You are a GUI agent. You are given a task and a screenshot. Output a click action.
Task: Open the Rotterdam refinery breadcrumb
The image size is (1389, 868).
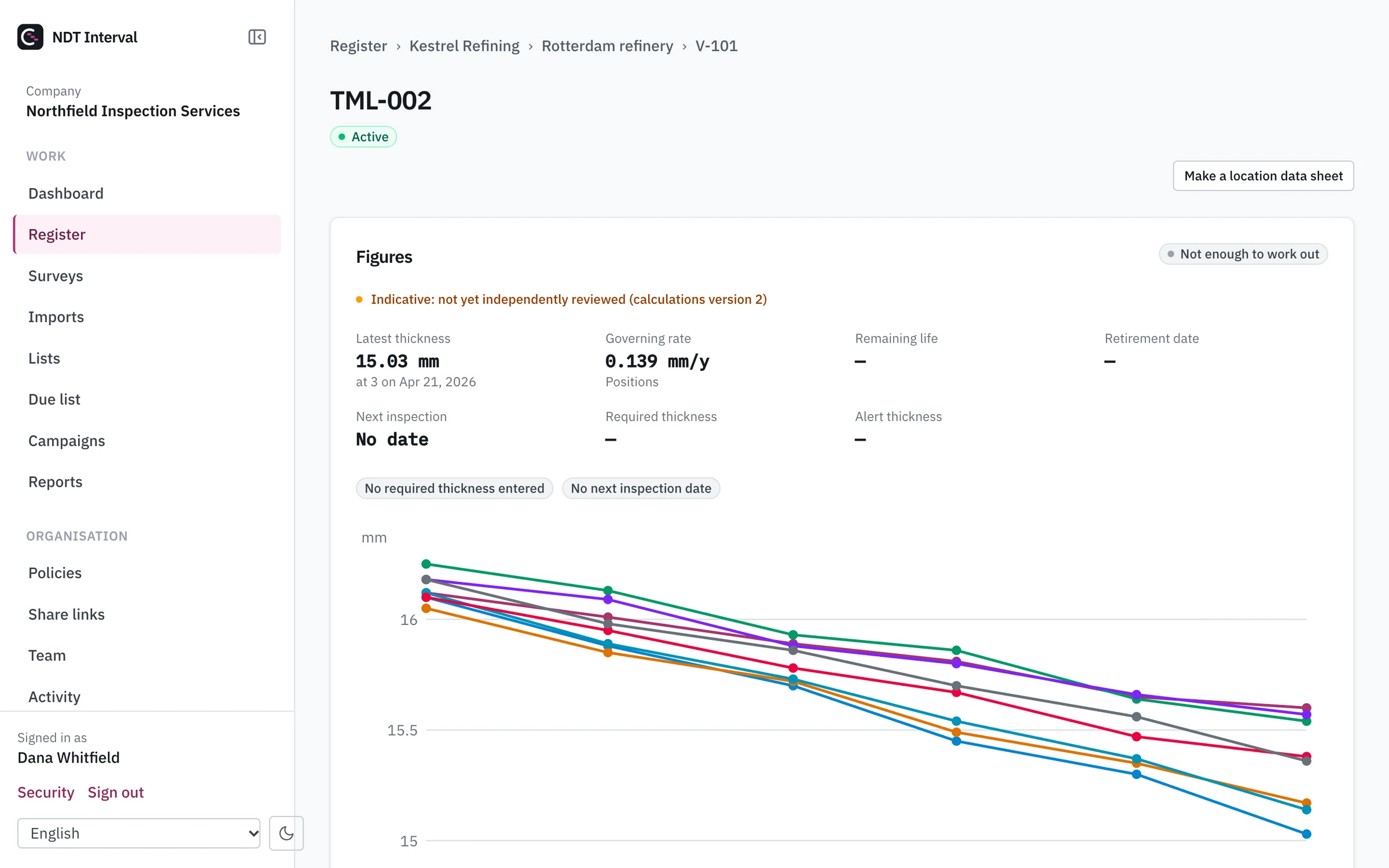pyautogui.click(x=607, y=46)
